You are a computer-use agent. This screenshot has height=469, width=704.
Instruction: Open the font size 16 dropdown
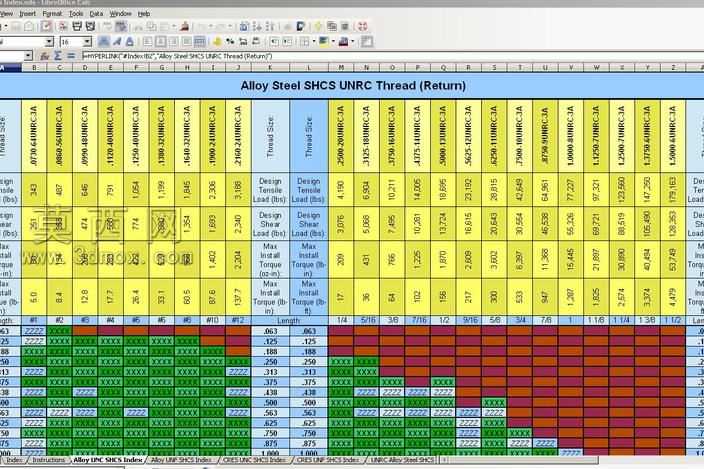coord(88,42)
